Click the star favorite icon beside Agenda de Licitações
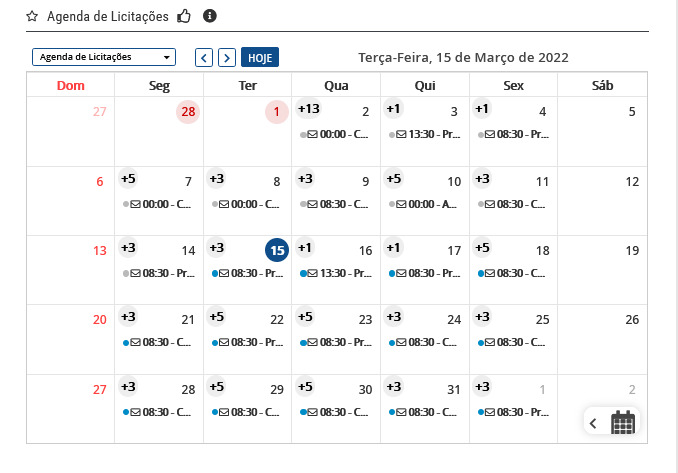This screenshot has width=678, height=473. [32, 17]
